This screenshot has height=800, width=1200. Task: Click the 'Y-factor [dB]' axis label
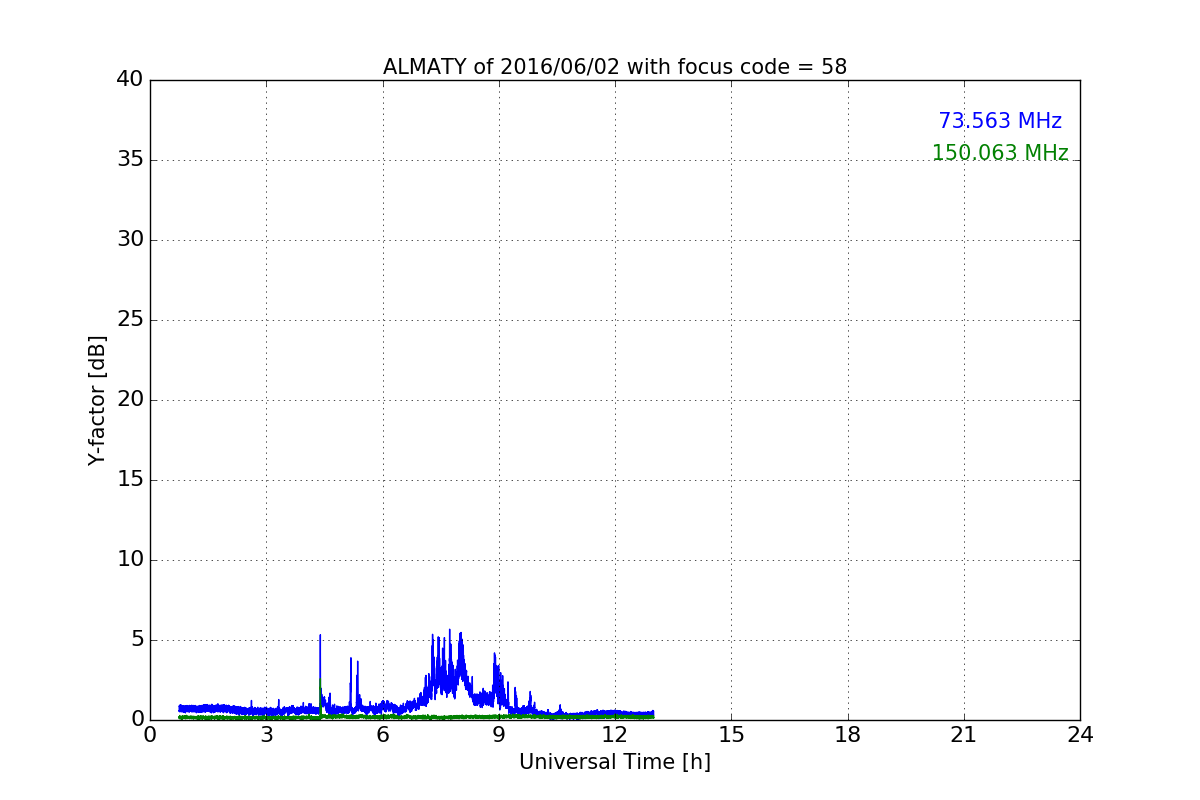click(97, 400)
